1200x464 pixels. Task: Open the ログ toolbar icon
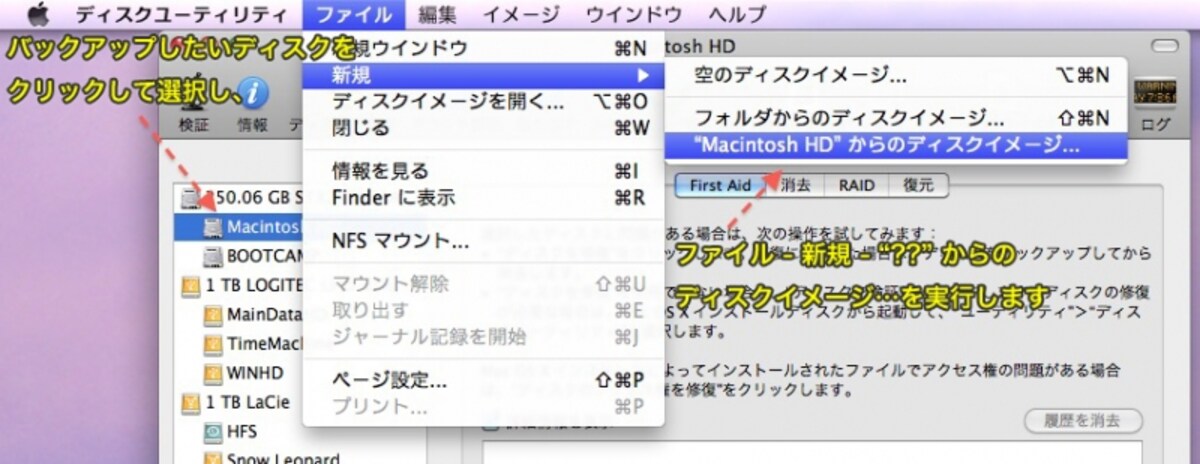[1154, 92]
